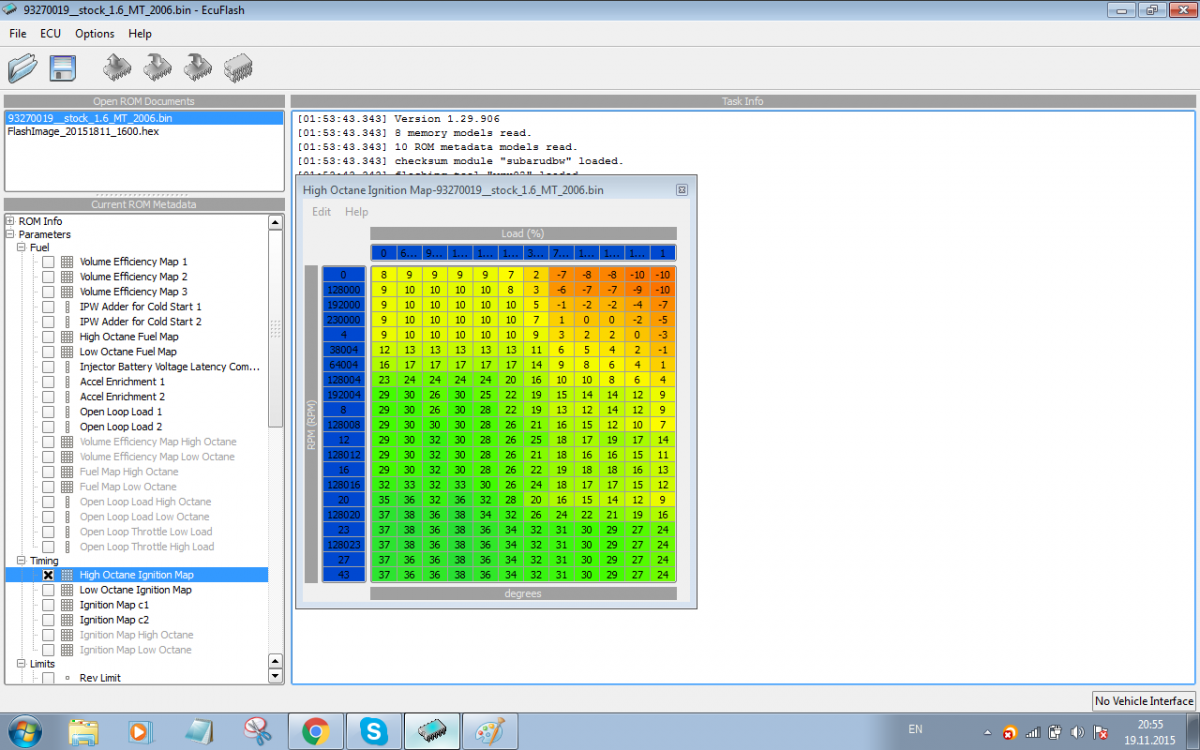Viewport: 1200px width, 750px height.
Task: Click the icon next to Accel Enrichment 1
Action: [x=68, y=382]
